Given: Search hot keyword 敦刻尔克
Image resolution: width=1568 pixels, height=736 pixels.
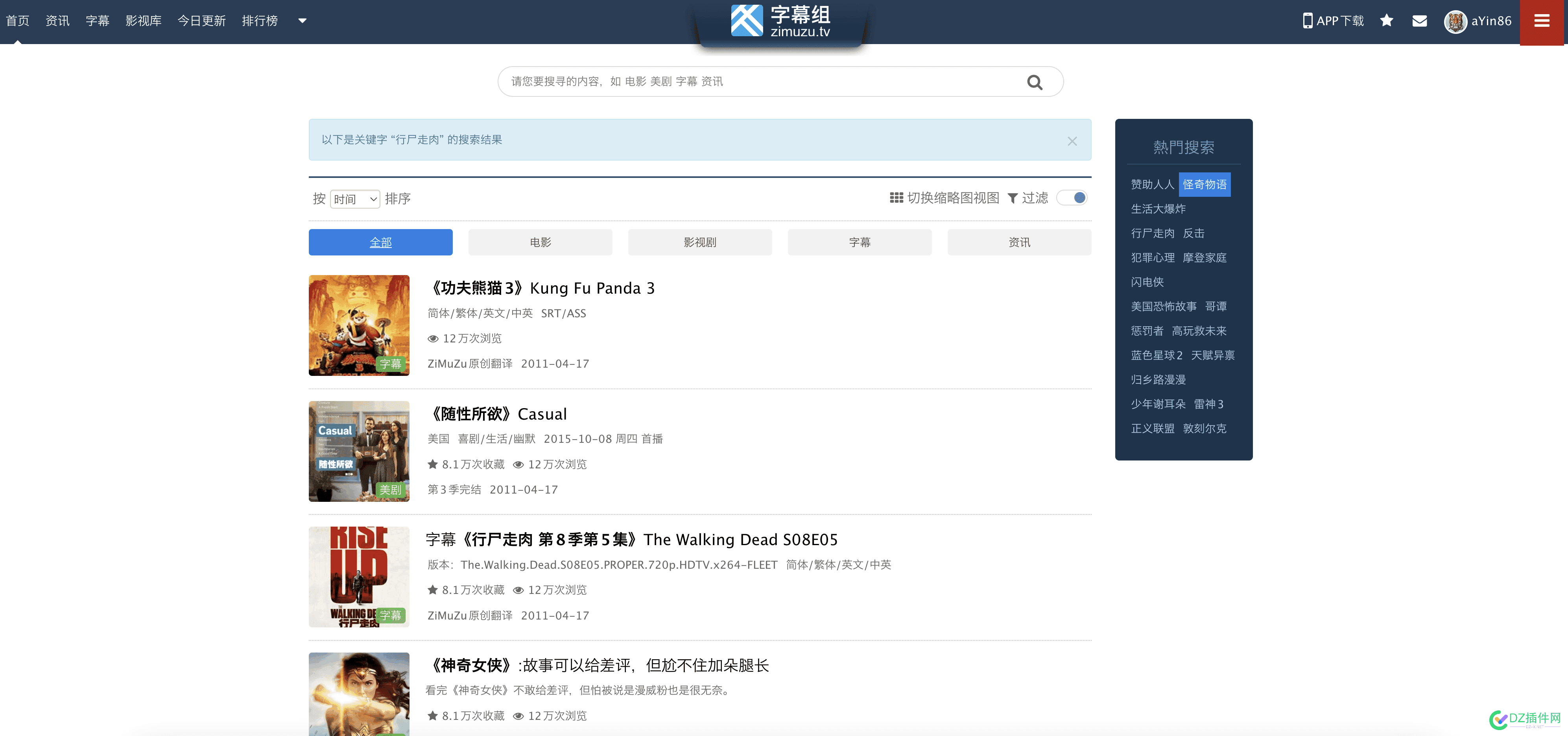Looking at the screenshot, I should 1205,428.
